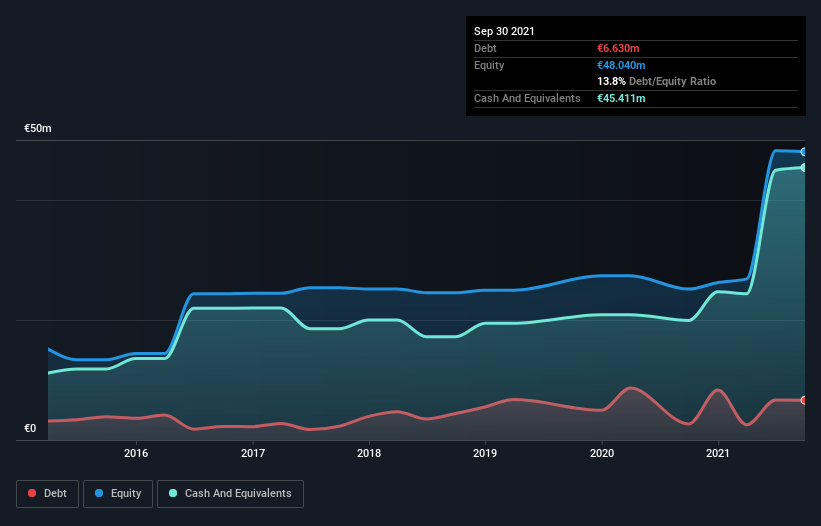The image size is (821, 526).
Task: Select the 2016 x-axis label
Action: click(136, 453)
